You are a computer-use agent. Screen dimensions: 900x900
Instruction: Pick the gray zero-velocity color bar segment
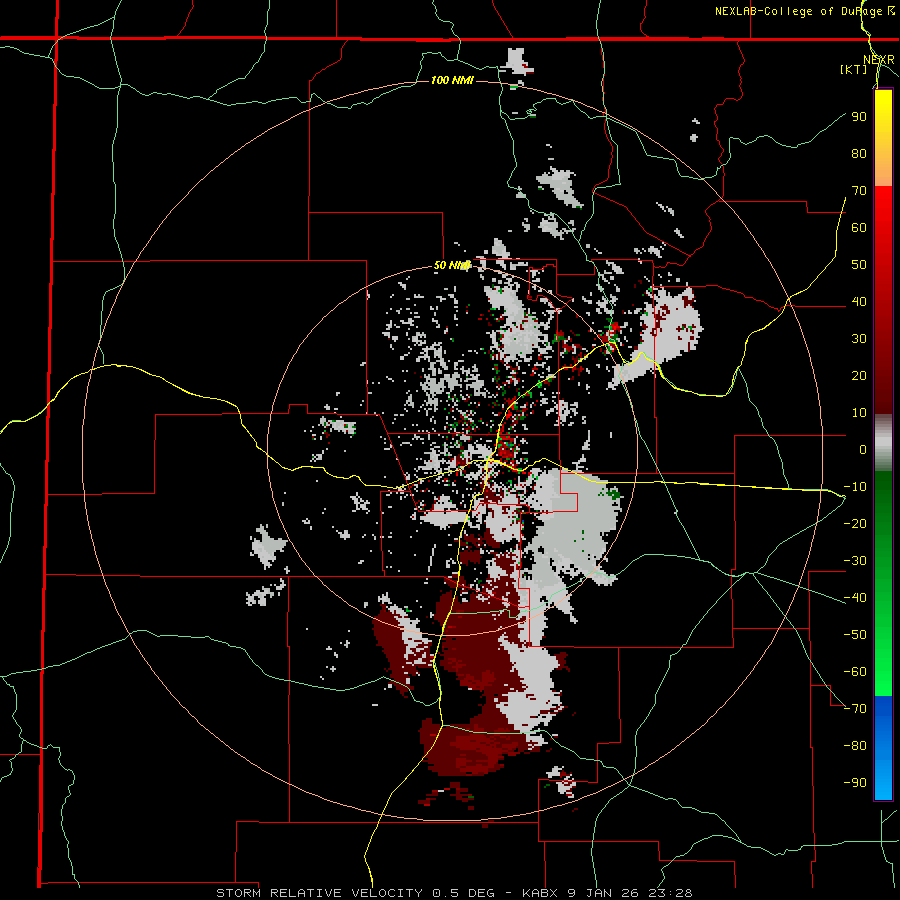coord(883,443)
